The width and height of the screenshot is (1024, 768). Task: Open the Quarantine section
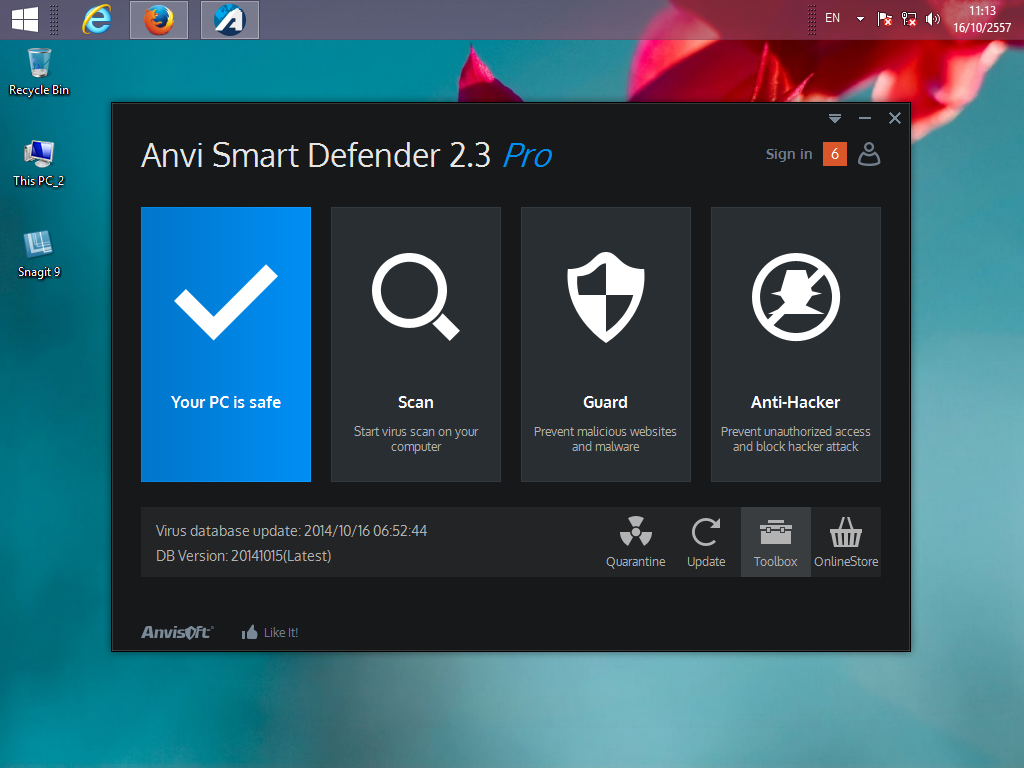[635, 542]
